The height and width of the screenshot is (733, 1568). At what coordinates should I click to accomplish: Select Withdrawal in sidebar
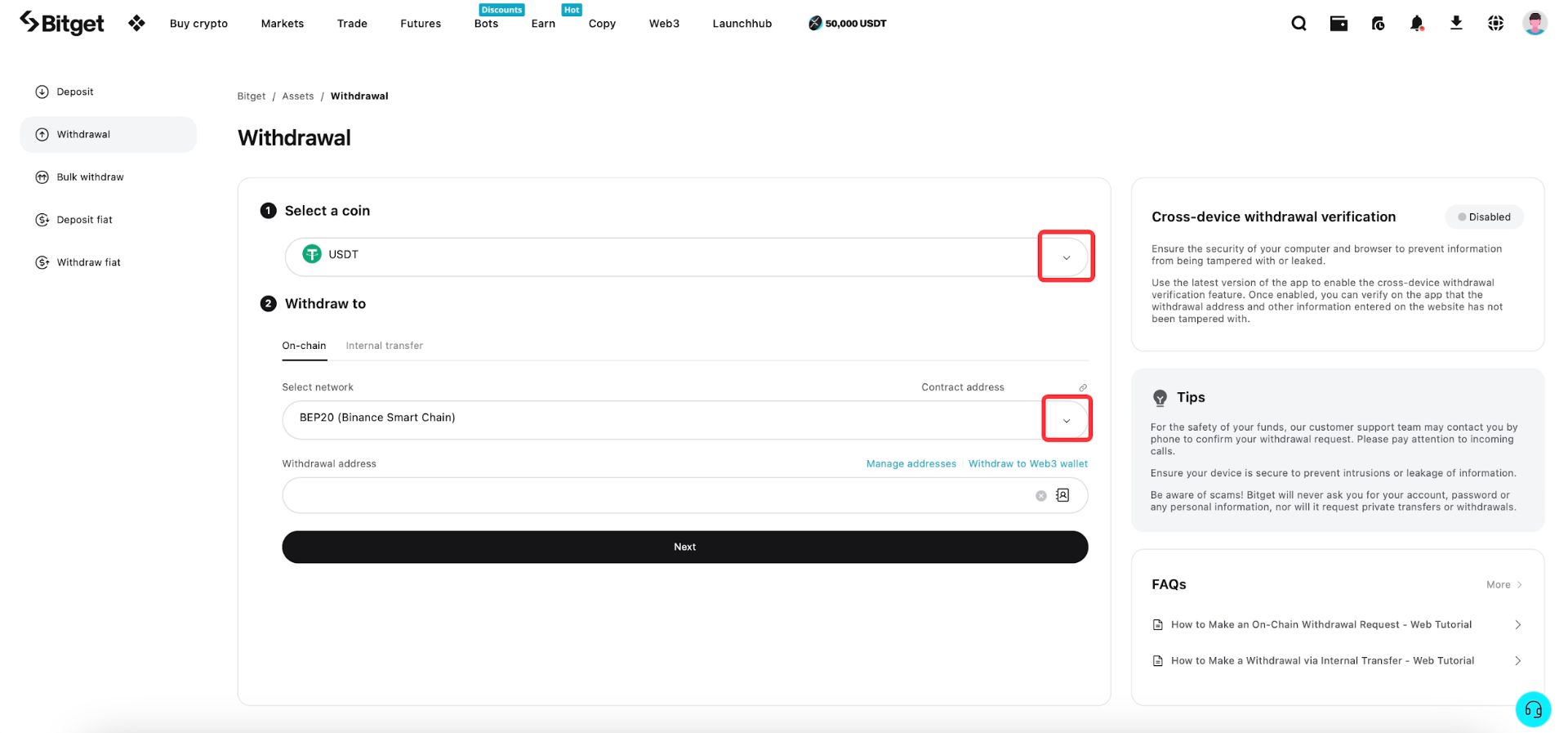click(108, 134)
